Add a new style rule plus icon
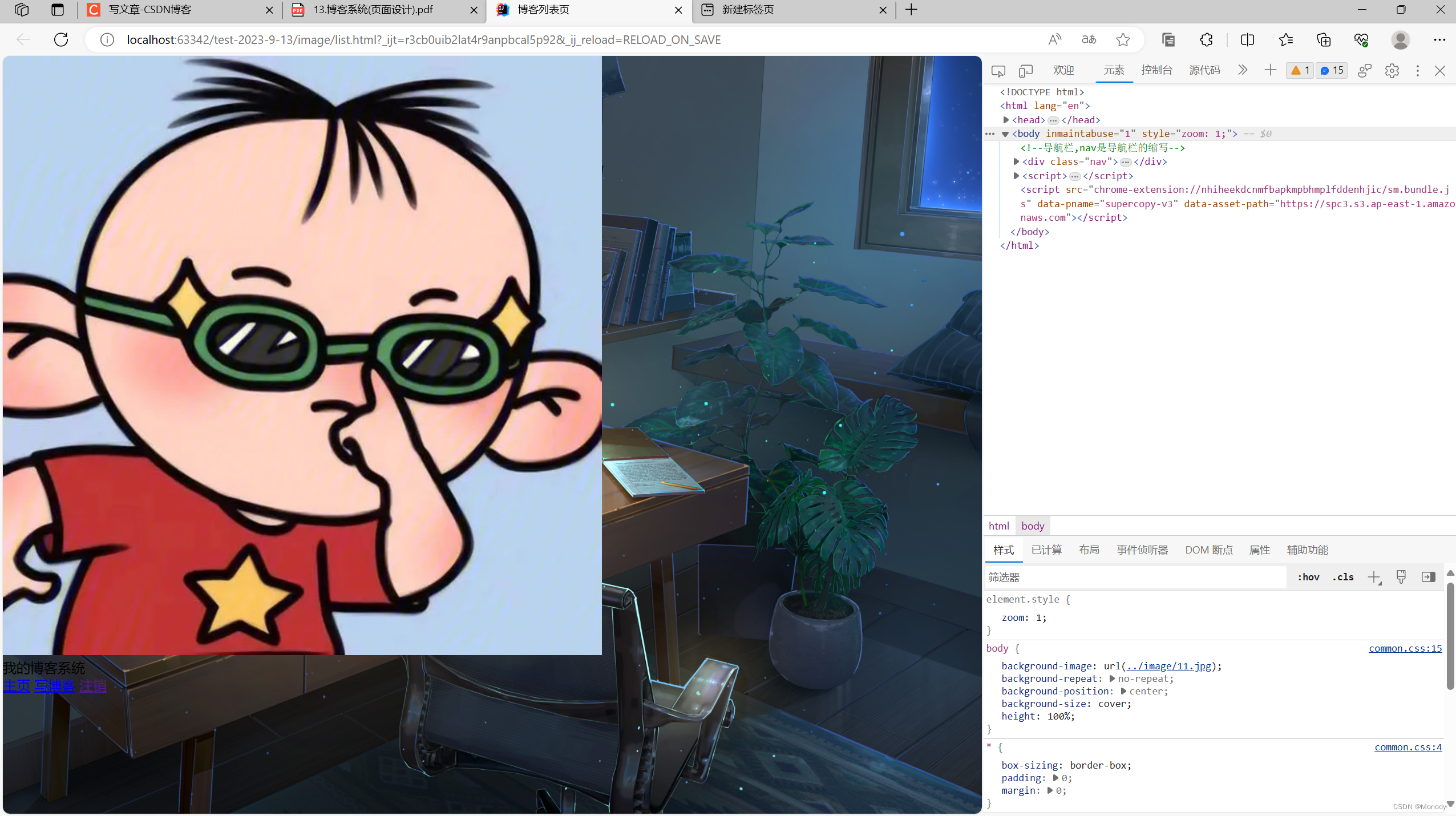The image size is (1456, 816). coord(1374,577)
